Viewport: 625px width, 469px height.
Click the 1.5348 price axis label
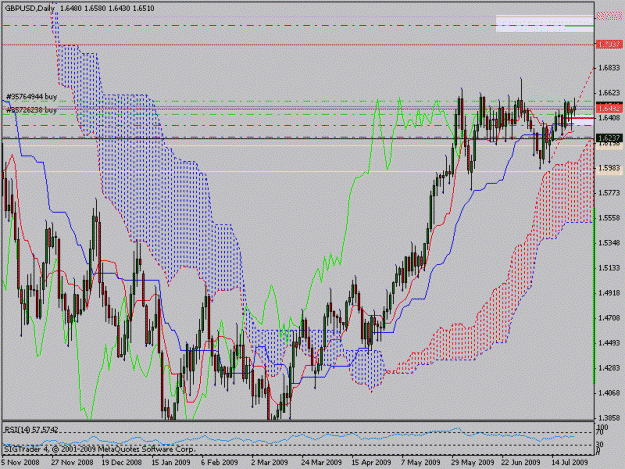610,243
